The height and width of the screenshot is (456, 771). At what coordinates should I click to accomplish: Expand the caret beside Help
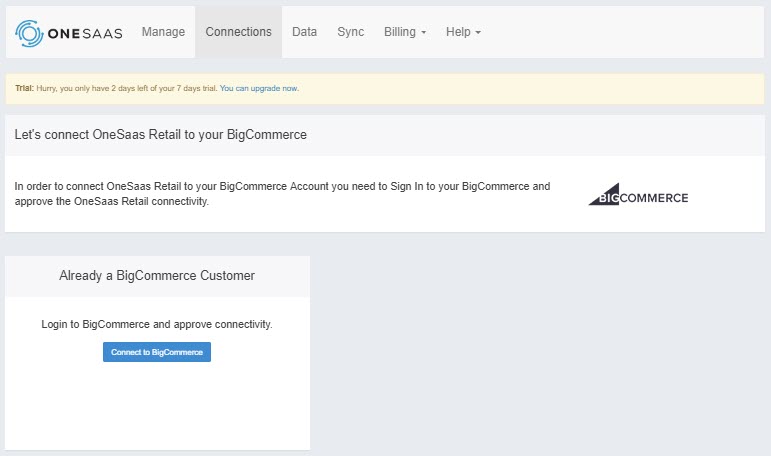tap(478, 33)
